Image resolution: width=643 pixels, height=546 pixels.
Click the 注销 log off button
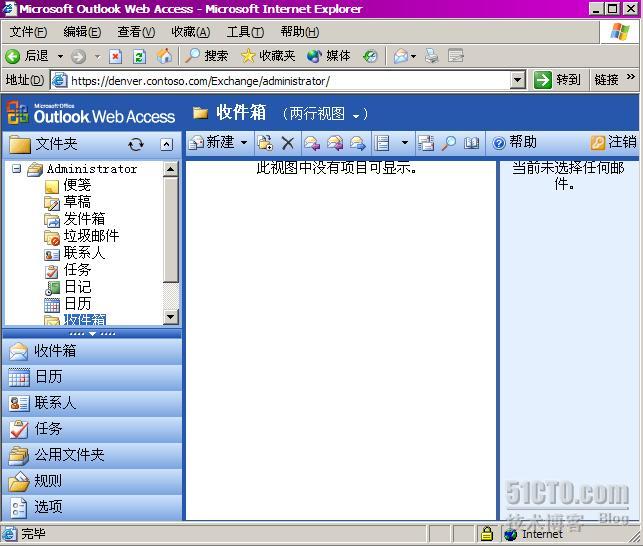tap(613, 143)
